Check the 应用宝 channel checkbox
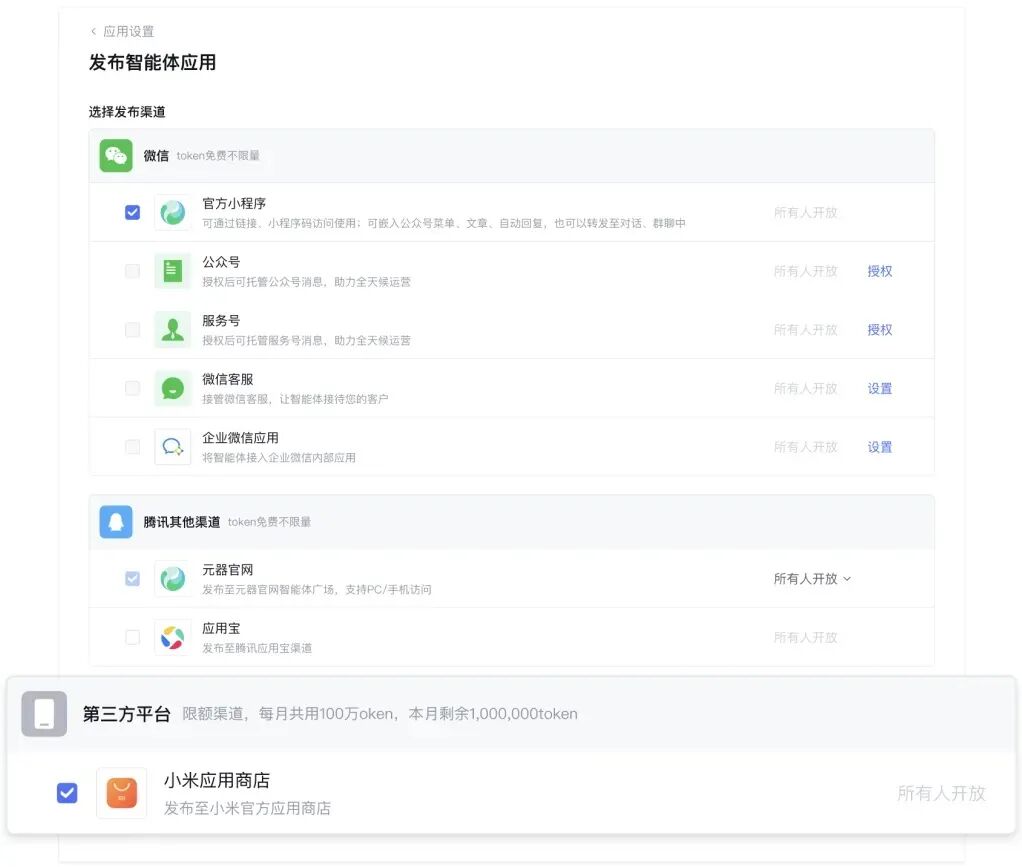This screenshot has height=867, width=1022. 131,636
